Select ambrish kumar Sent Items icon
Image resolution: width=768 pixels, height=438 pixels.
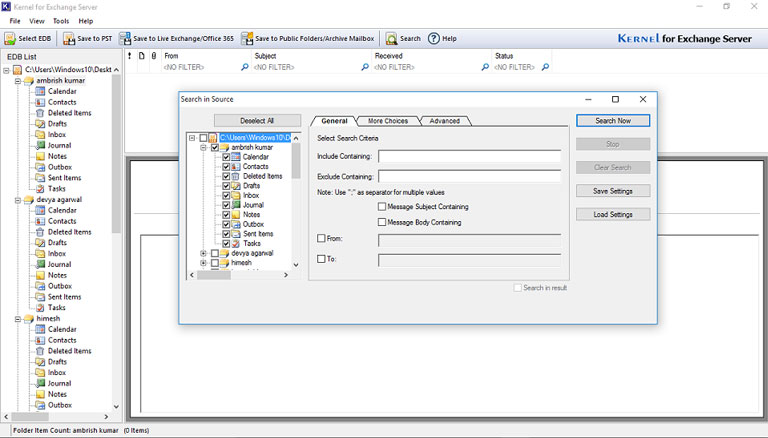point(40,178)
